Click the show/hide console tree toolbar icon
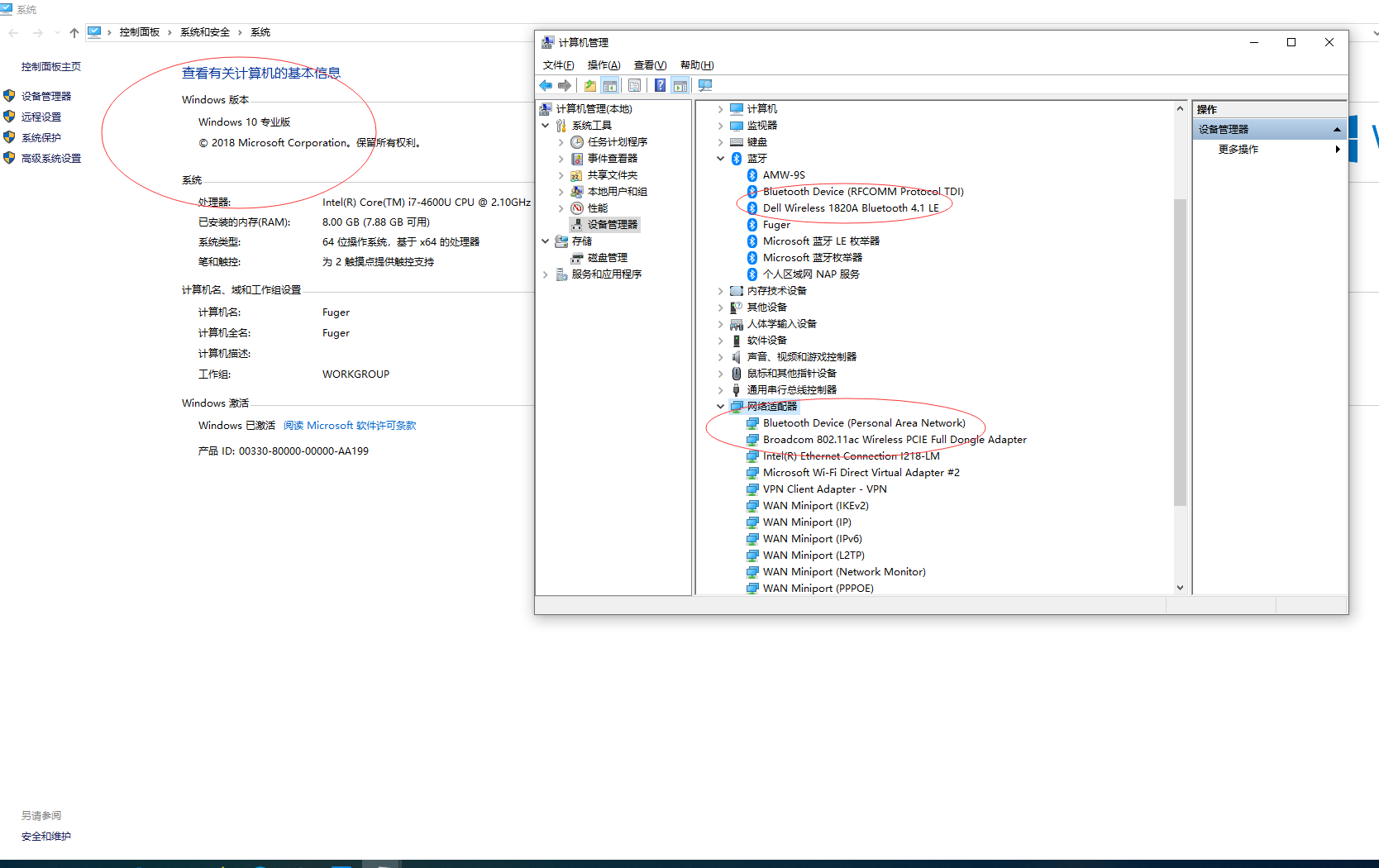This screenshot has height=868, width=1379. tap(610, 84)
